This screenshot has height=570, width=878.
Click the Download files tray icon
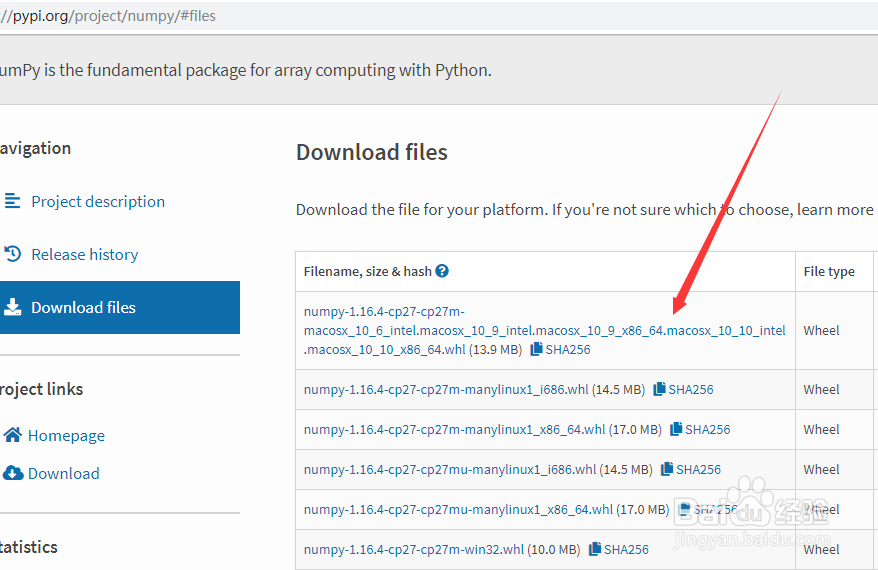[x=12, y=307]
